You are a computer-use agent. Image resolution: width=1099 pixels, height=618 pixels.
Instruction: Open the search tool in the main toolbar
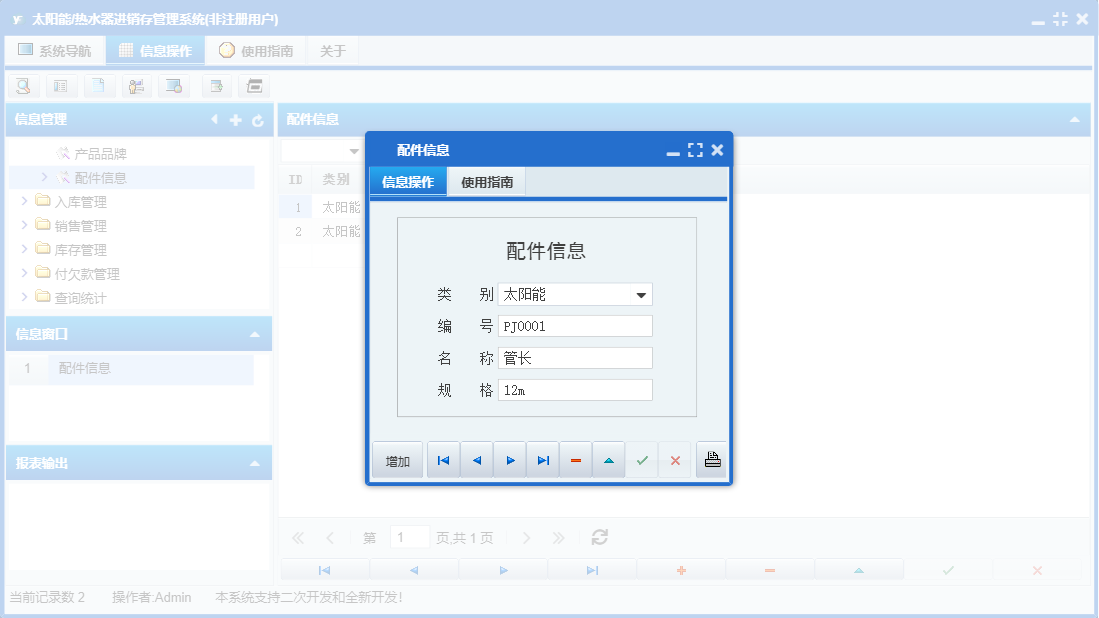(x=23, y=86)
